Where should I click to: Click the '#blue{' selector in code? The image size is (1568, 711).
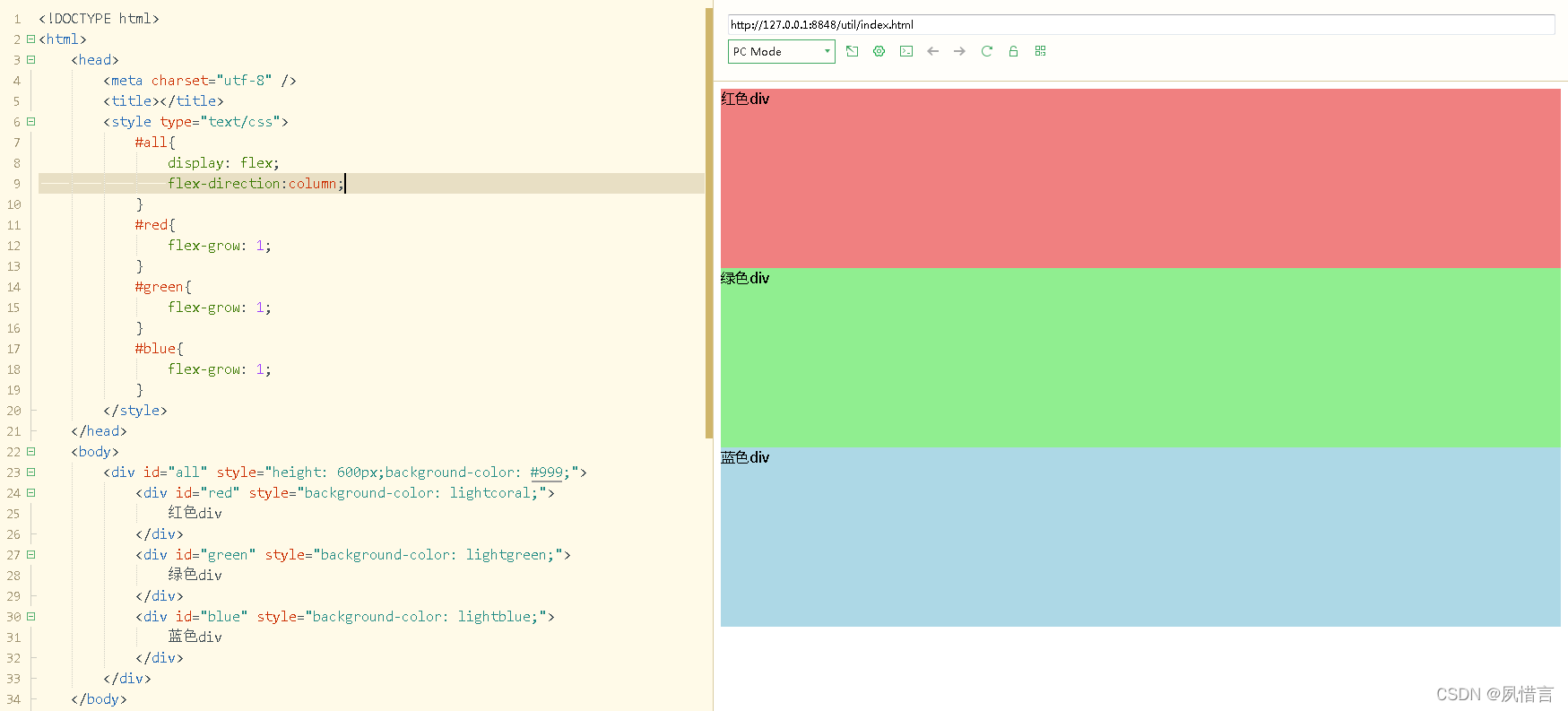coord(159,349)
